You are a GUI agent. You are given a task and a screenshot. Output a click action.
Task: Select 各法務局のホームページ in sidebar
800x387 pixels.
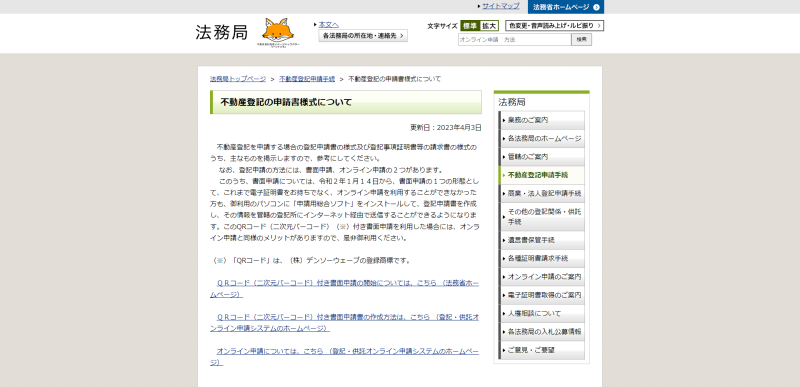coord(542,139)
